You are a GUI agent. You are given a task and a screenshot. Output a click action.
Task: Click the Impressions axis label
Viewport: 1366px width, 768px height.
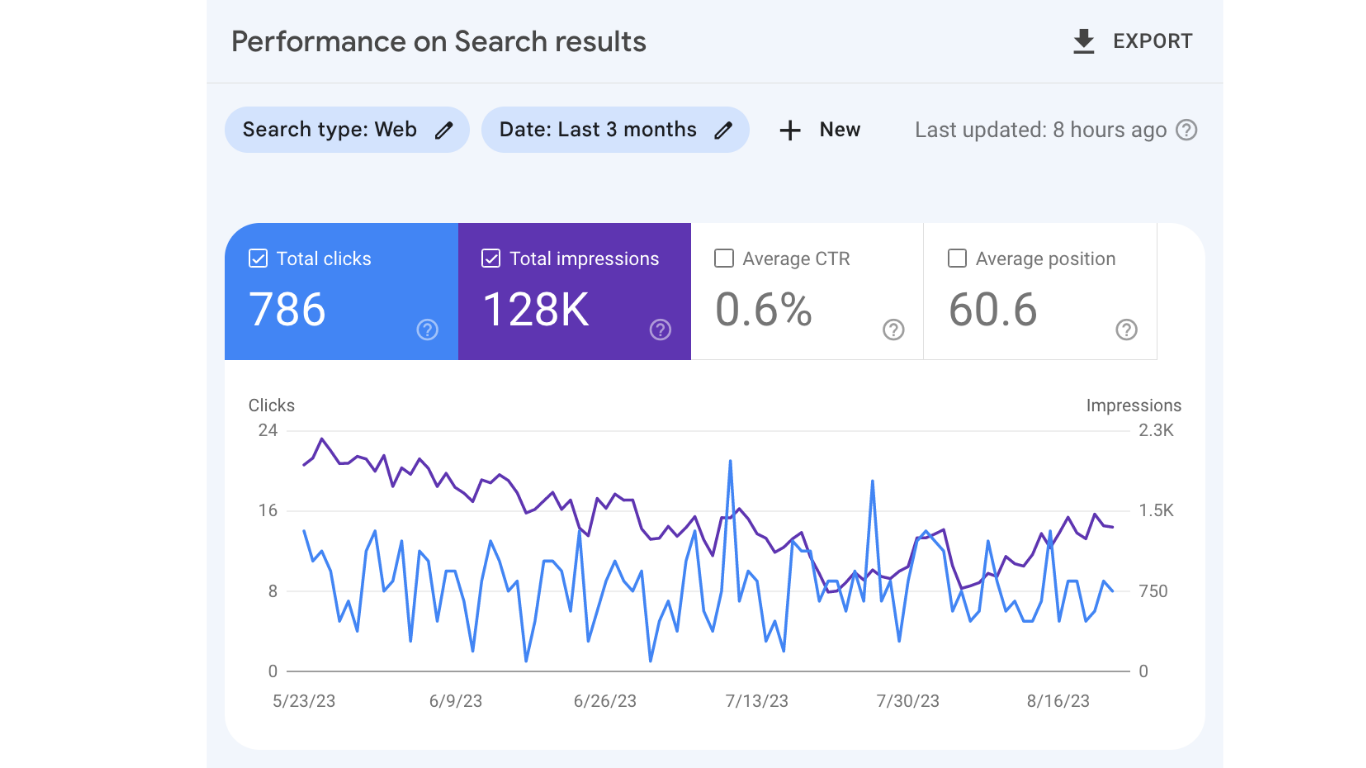pos(1134,406)
